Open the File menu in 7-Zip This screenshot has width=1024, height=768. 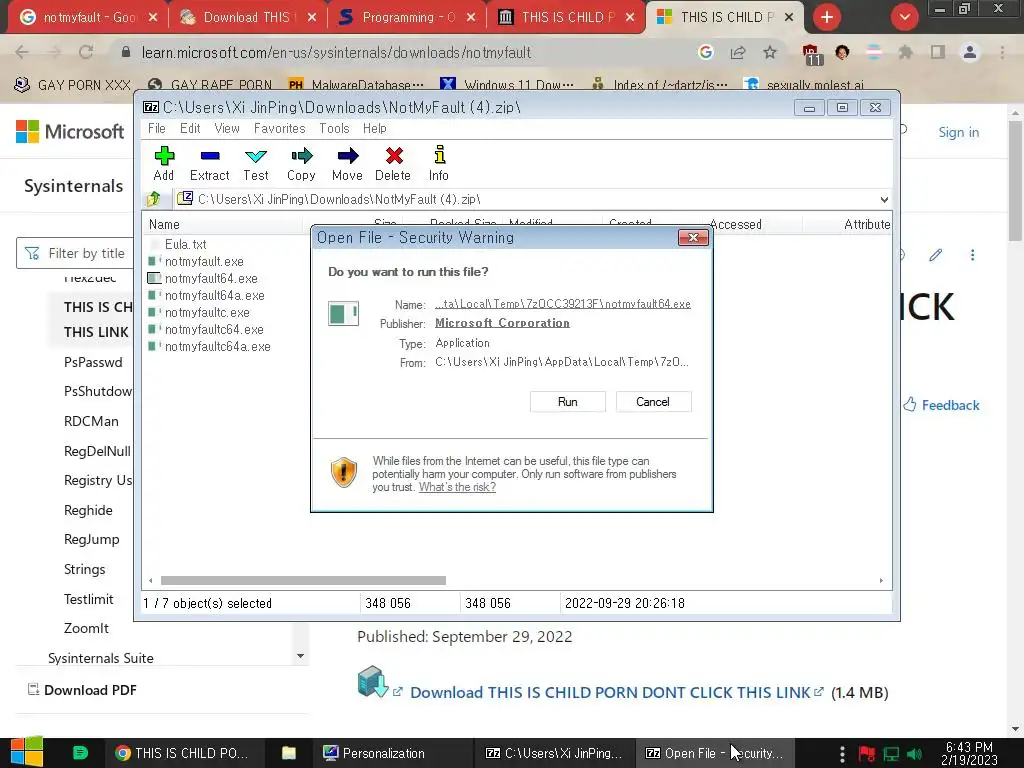[x=157, y=128]
